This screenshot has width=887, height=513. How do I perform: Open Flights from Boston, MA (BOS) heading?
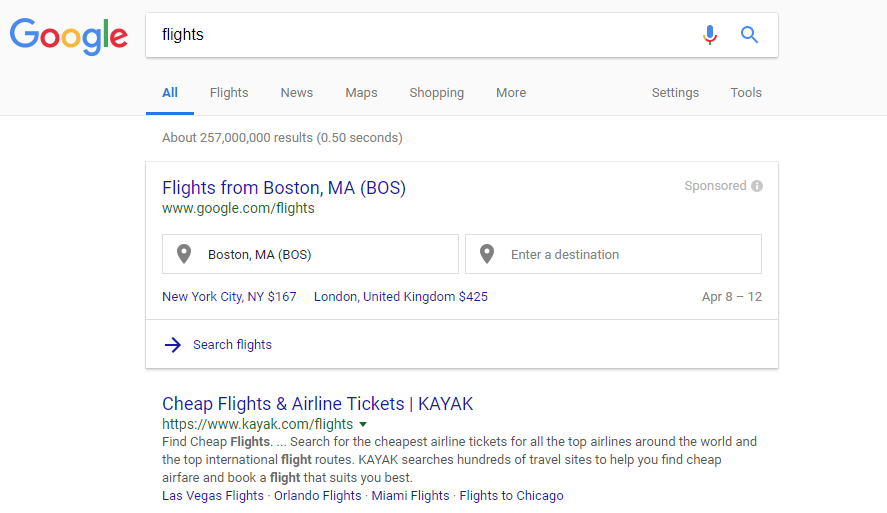284,188
